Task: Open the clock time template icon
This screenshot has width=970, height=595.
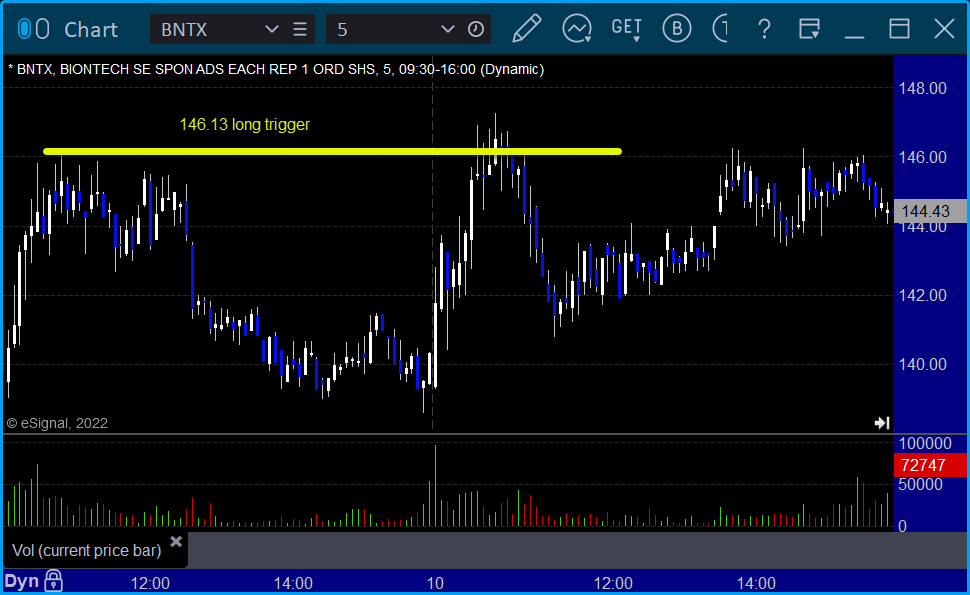Action: (x=476, y=30)
